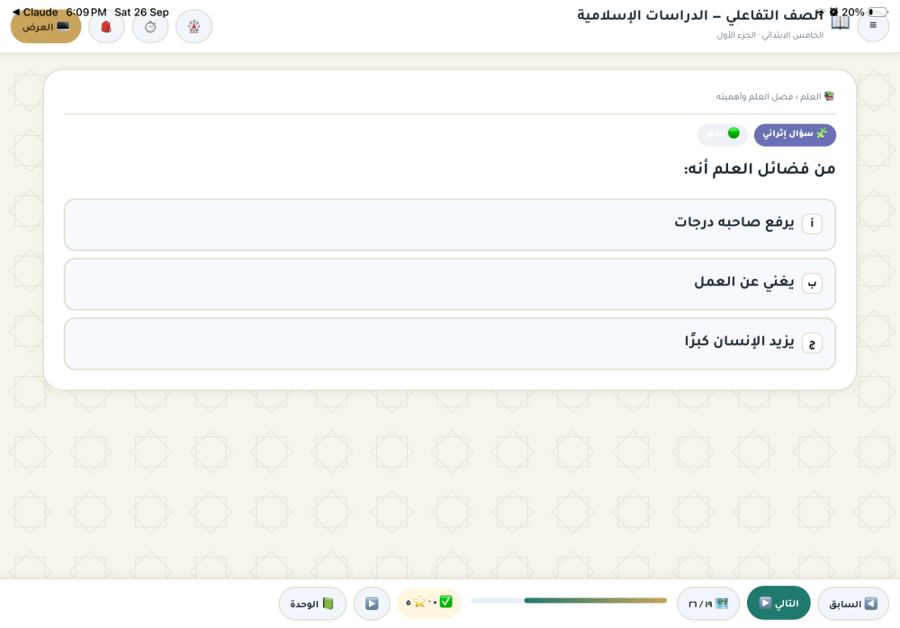Open the red backpack tool

click(106, 26)
